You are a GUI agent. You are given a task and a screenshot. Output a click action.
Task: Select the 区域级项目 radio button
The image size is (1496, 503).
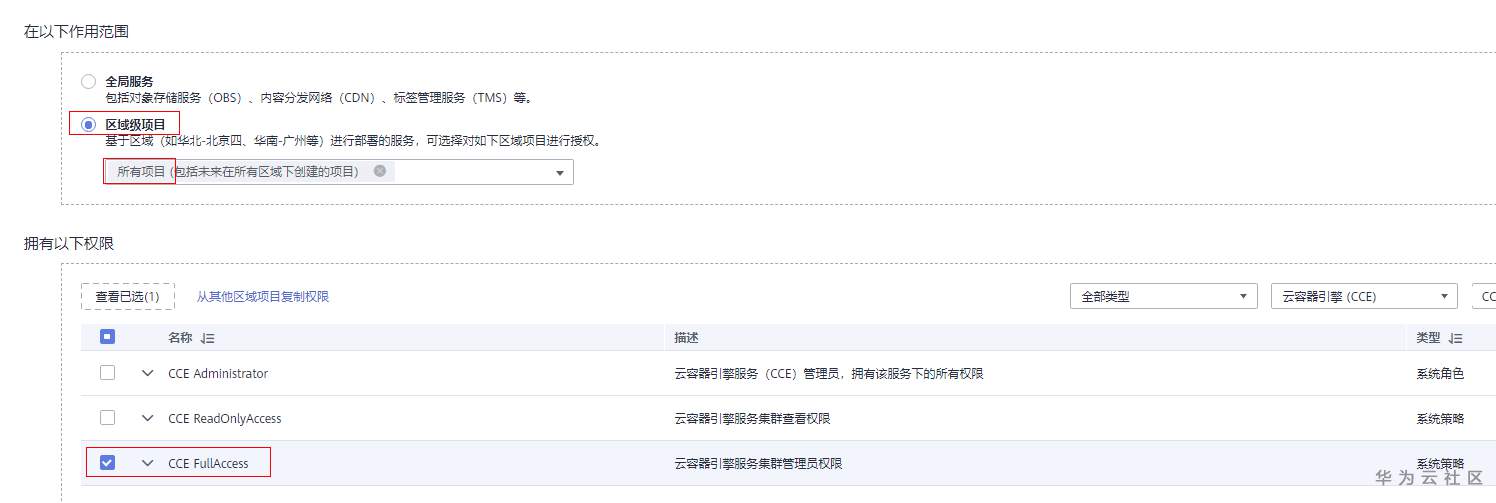tap(89, 124)
